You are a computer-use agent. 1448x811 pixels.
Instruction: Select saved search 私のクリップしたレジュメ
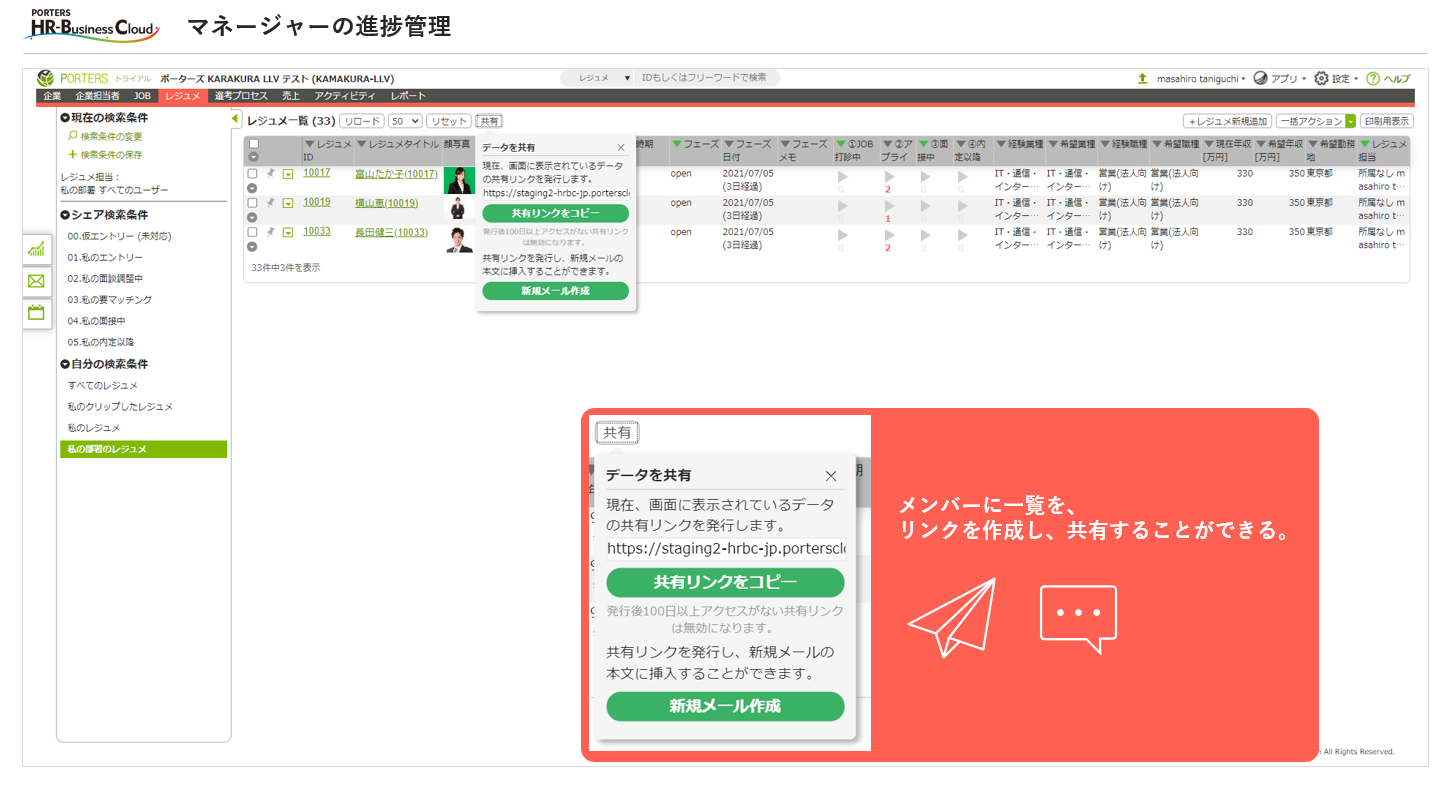120,407
